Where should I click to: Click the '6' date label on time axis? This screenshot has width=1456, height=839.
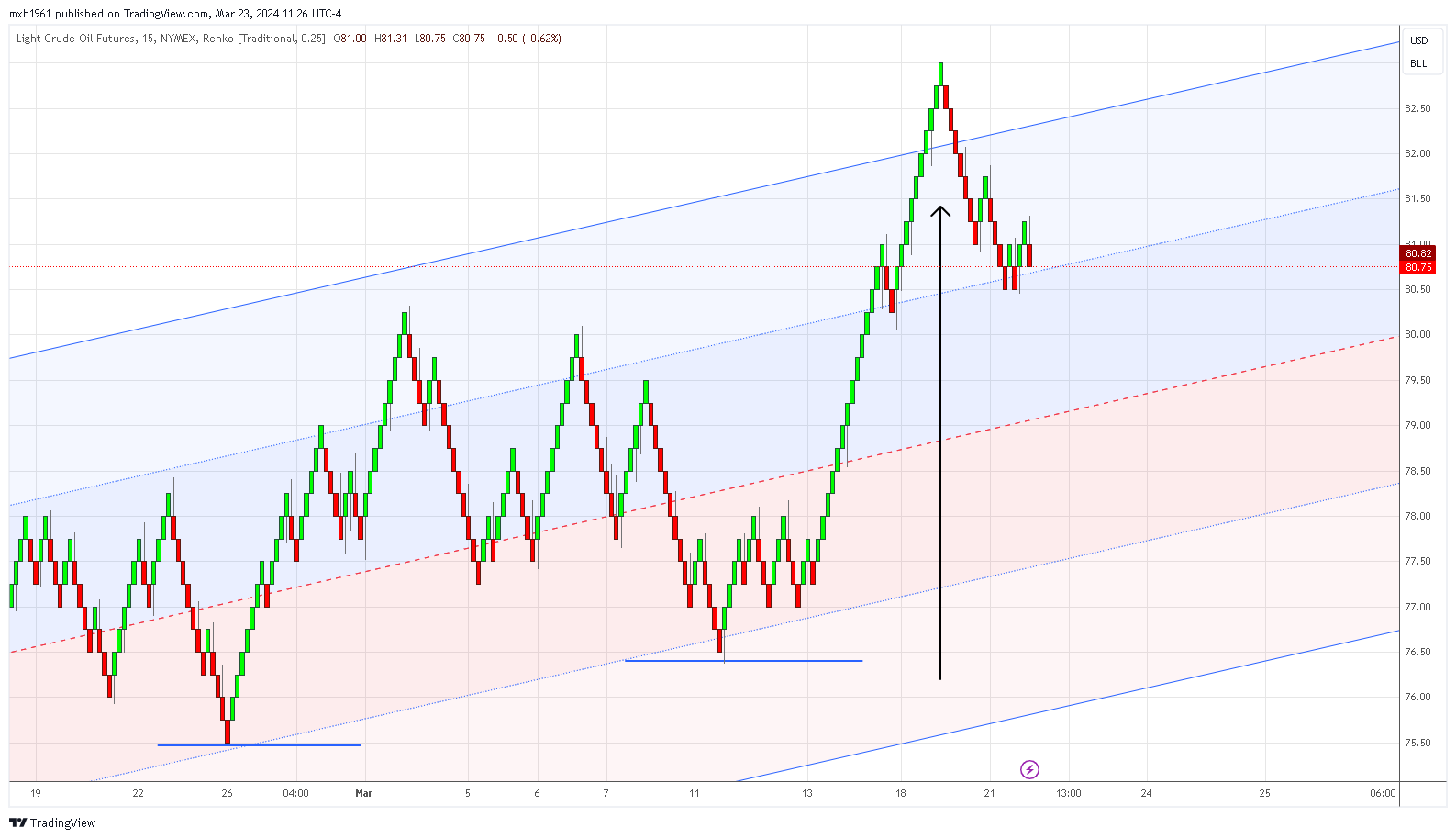pos(537,793)
